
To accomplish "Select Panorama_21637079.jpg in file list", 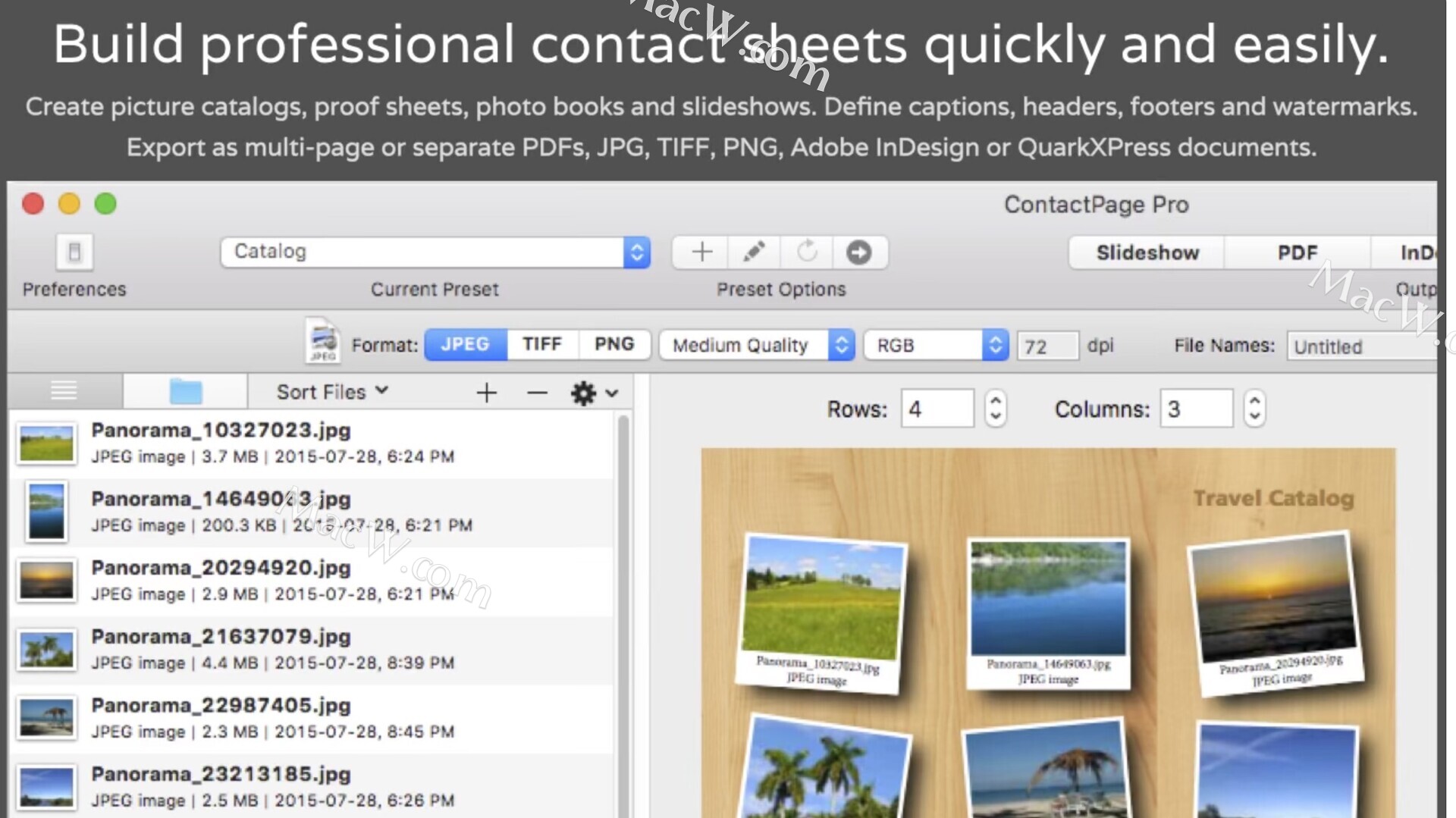I will 312,650.
